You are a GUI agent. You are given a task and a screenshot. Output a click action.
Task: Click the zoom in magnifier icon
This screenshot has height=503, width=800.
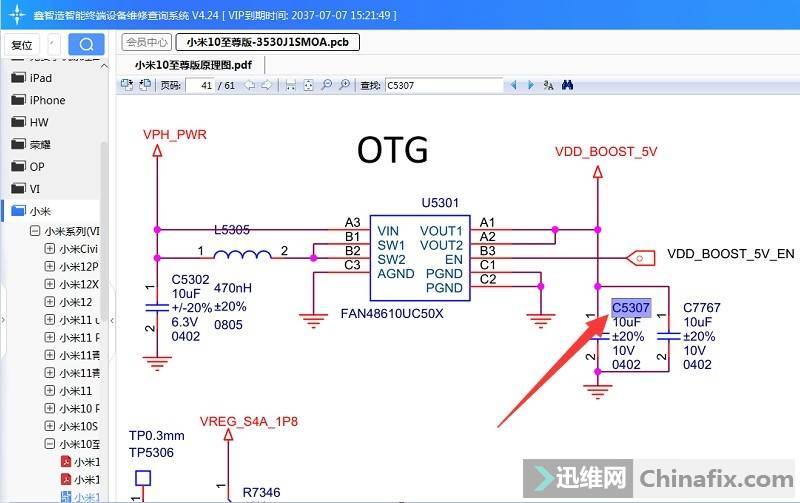344,86
